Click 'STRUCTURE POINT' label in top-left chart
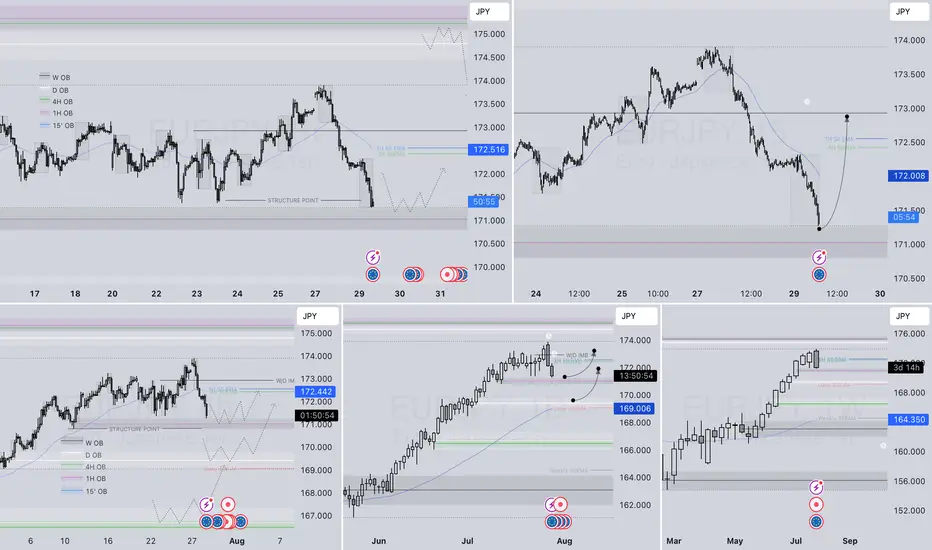 [293, 200]
